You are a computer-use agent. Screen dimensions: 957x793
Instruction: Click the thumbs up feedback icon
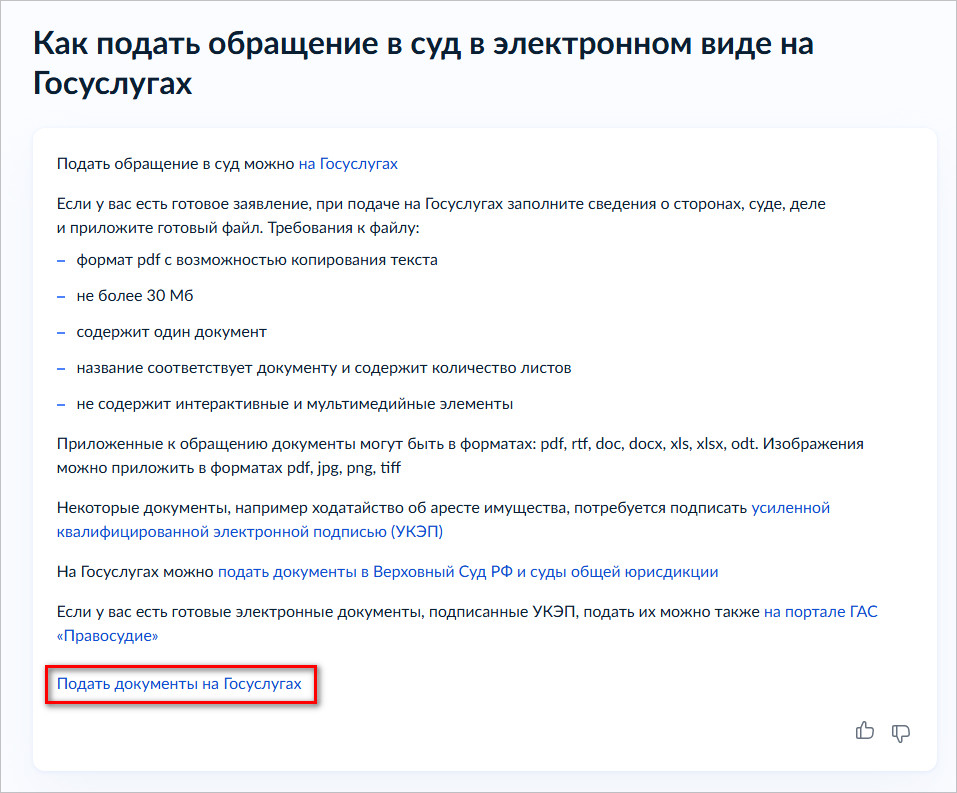click(x=864, y=731)
